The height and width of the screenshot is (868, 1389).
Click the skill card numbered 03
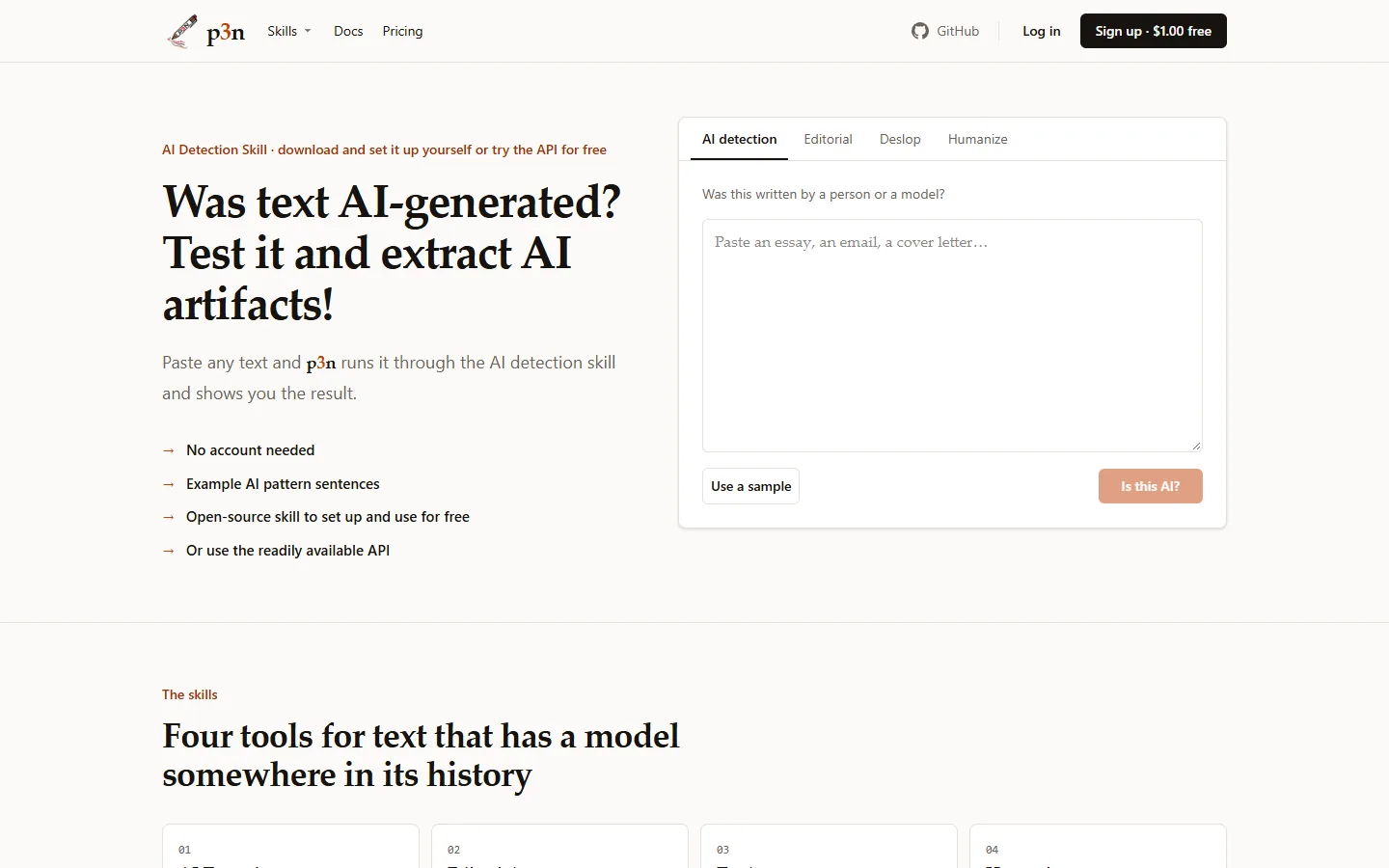pyautogui.click(x=829, y=846)
